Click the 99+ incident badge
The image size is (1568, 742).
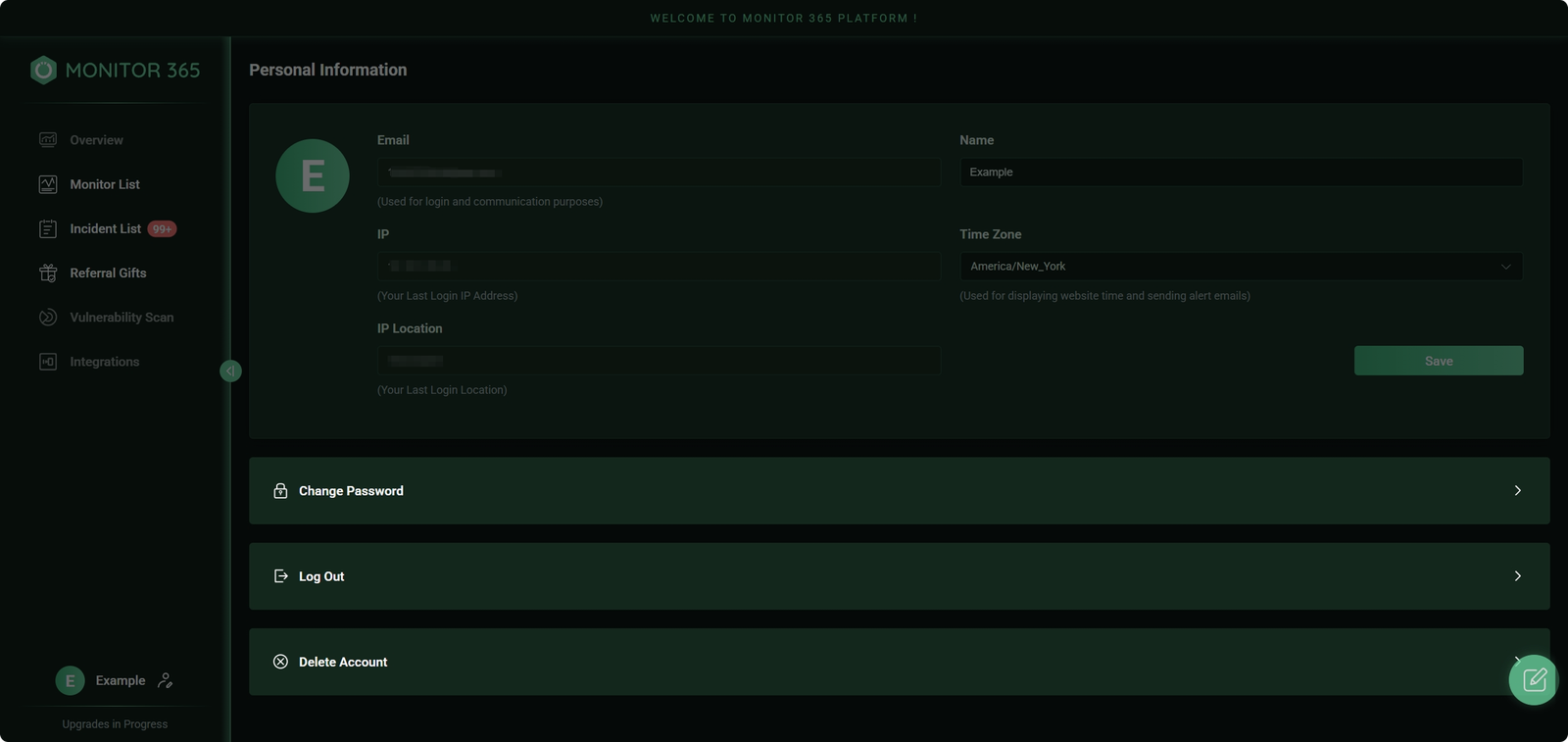(162, 229)
